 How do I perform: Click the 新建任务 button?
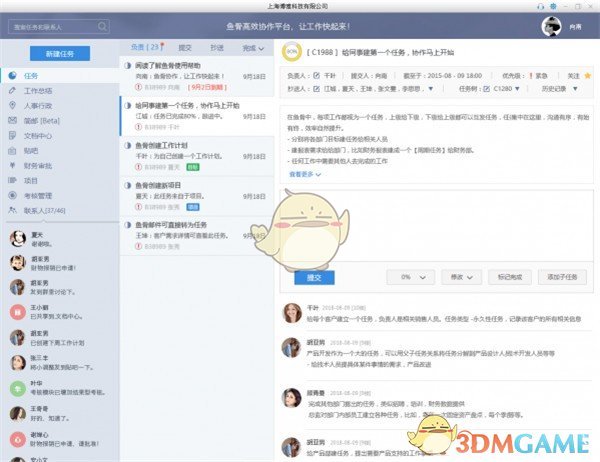60,54
